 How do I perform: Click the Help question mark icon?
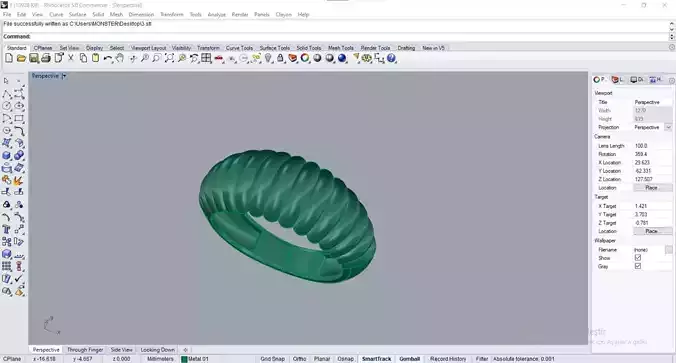pyautogui.click(x=391, y=58)
